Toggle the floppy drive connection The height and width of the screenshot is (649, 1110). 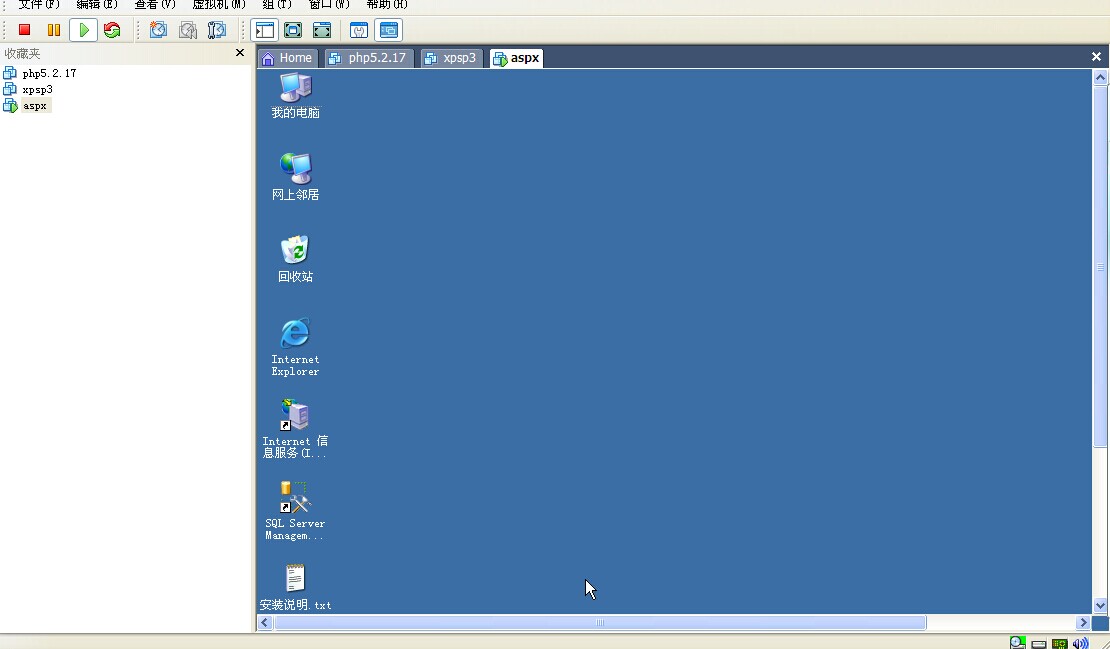tap(1038, 642)
